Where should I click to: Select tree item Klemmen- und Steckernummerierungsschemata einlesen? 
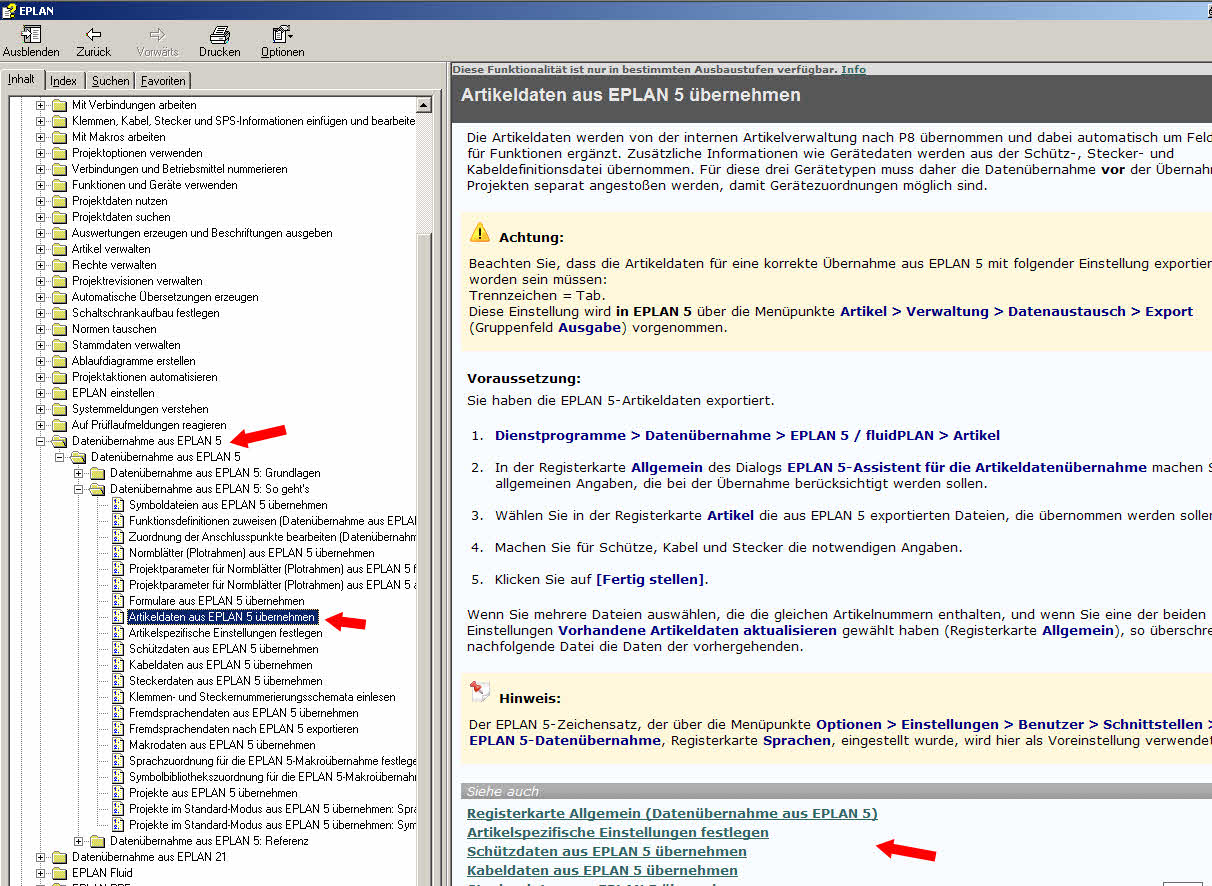(262, 697)
